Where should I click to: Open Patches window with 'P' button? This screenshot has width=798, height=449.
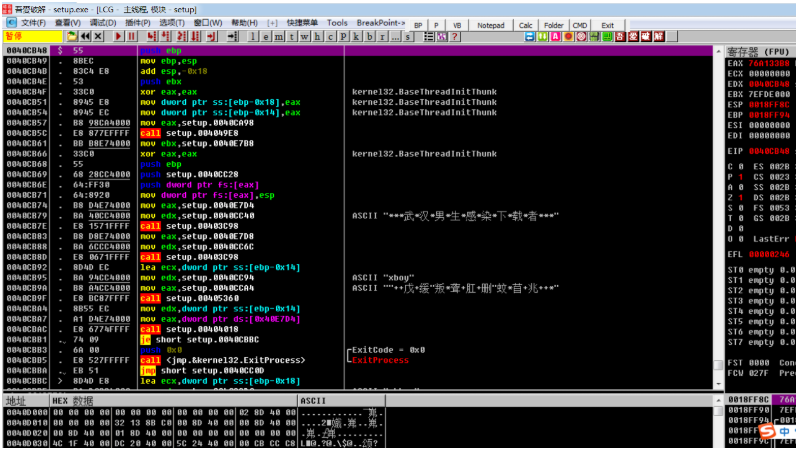343,37
